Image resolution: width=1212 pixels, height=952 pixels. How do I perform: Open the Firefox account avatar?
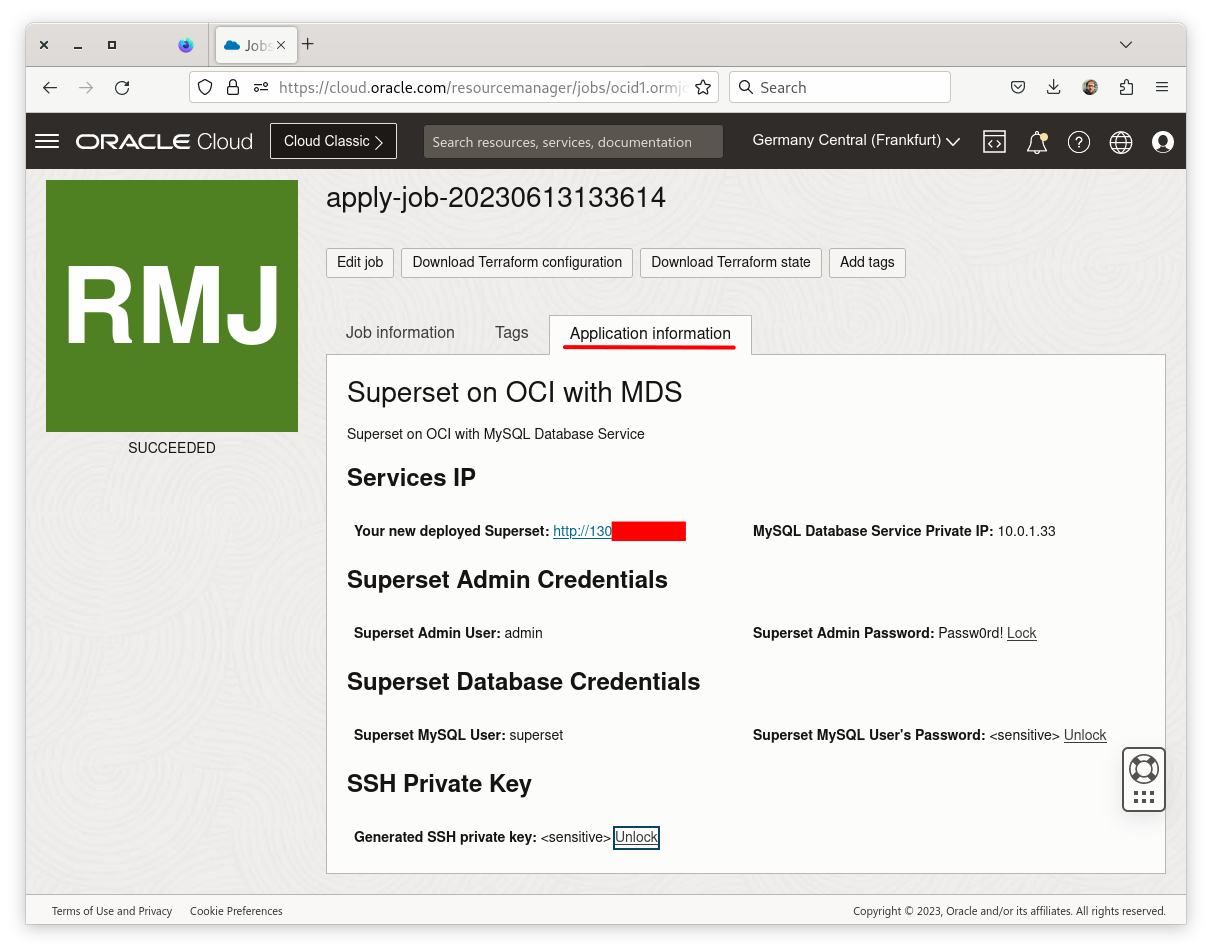coord(1090,87)
